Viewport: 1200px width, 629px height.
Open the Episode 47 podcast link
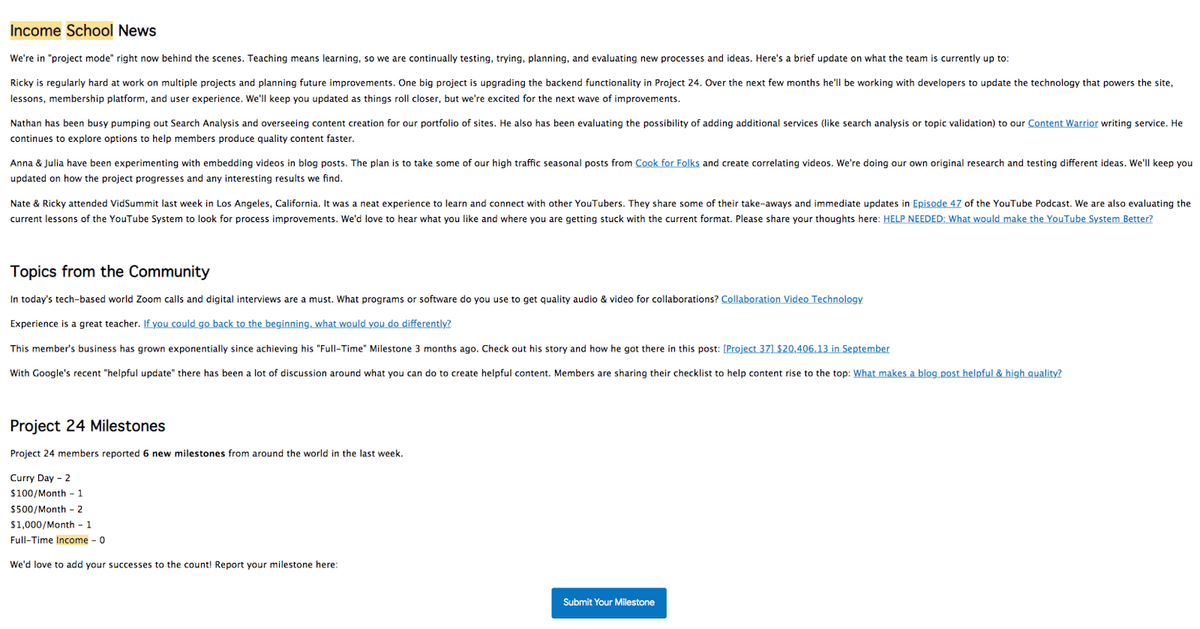click(939, 203)
